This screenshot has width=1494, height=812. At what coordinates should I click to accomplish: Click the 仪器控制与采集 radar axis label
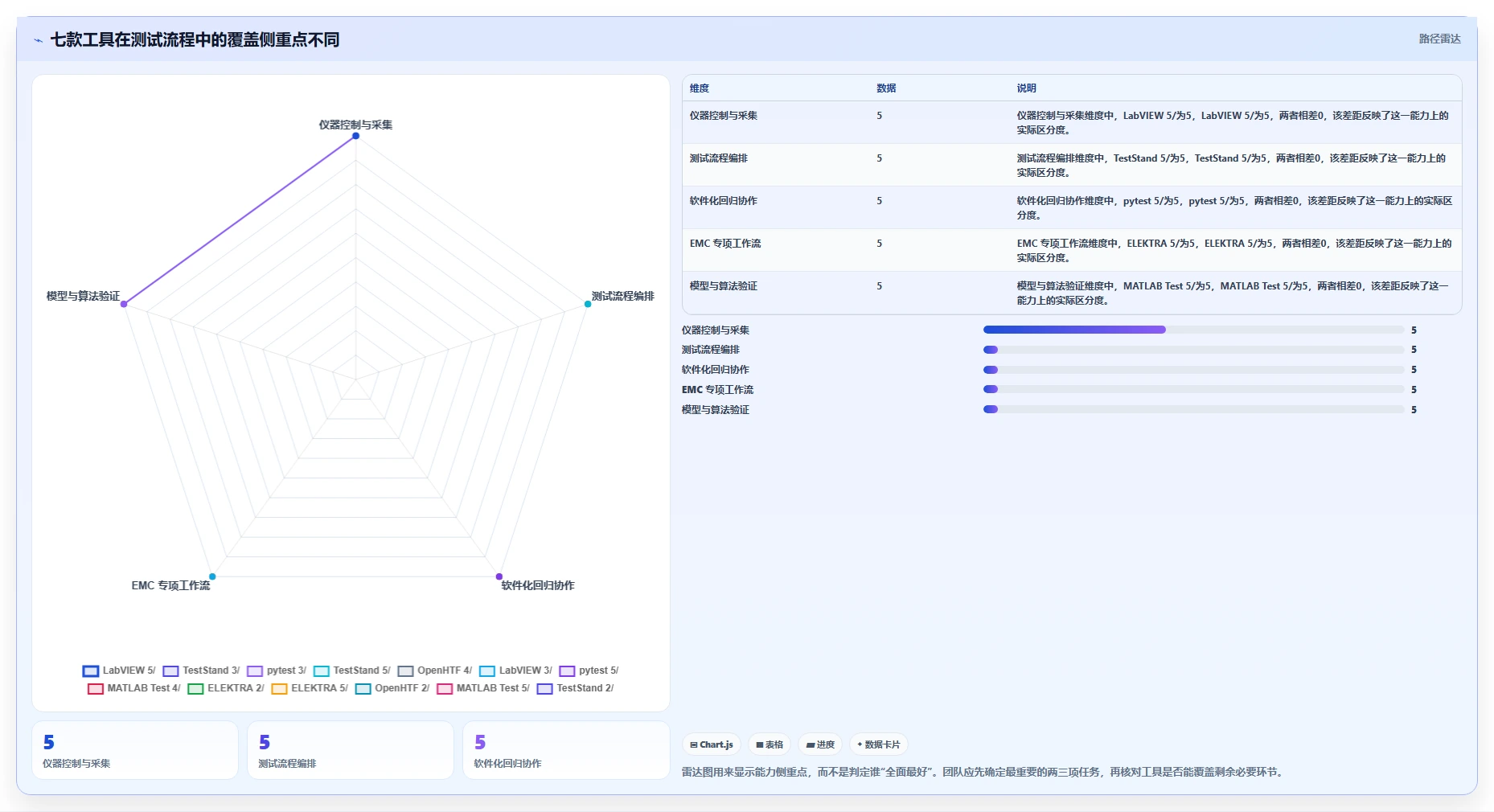pyautogui.click(x=355, y=125)
